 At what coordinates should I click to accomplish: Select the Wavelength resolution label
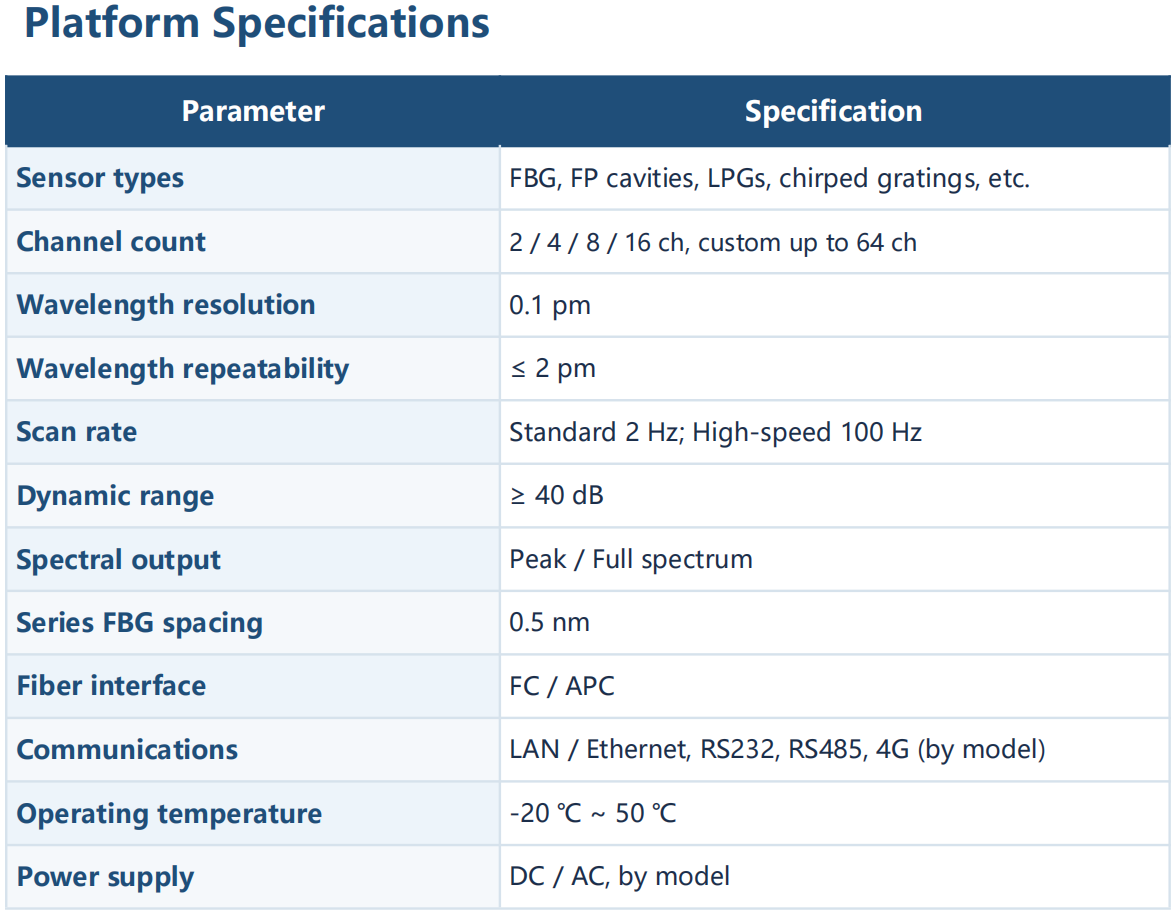point(166,305)
